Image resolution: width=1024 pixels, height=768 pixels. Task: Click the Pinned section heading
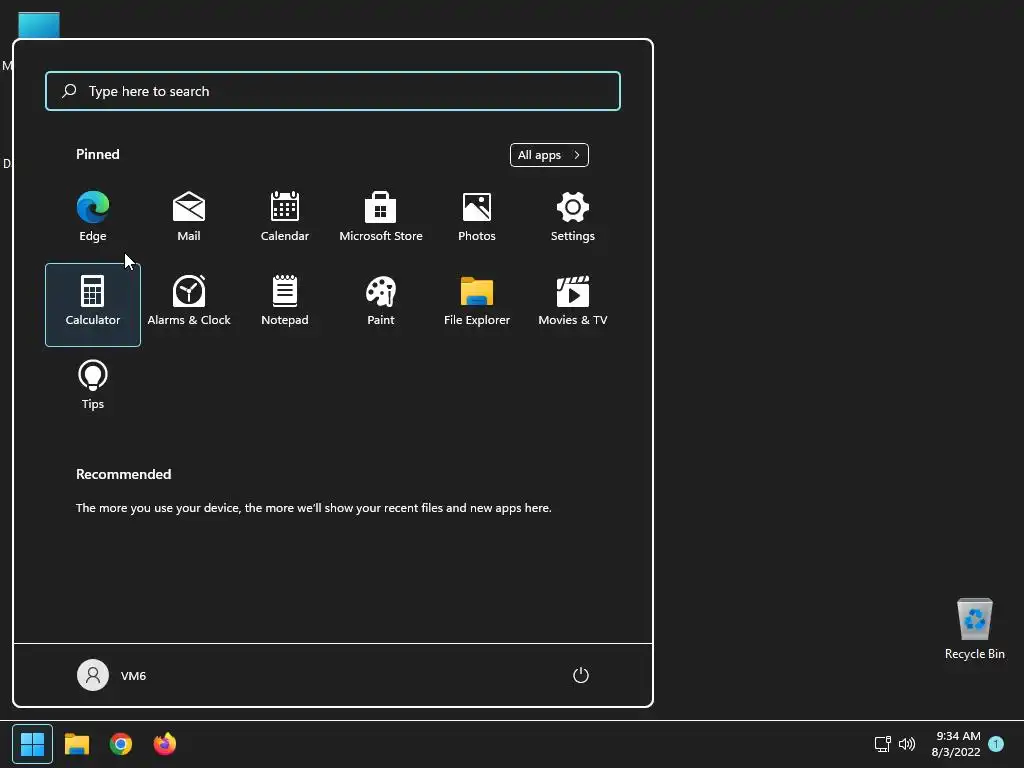click(x=98, y=154)
